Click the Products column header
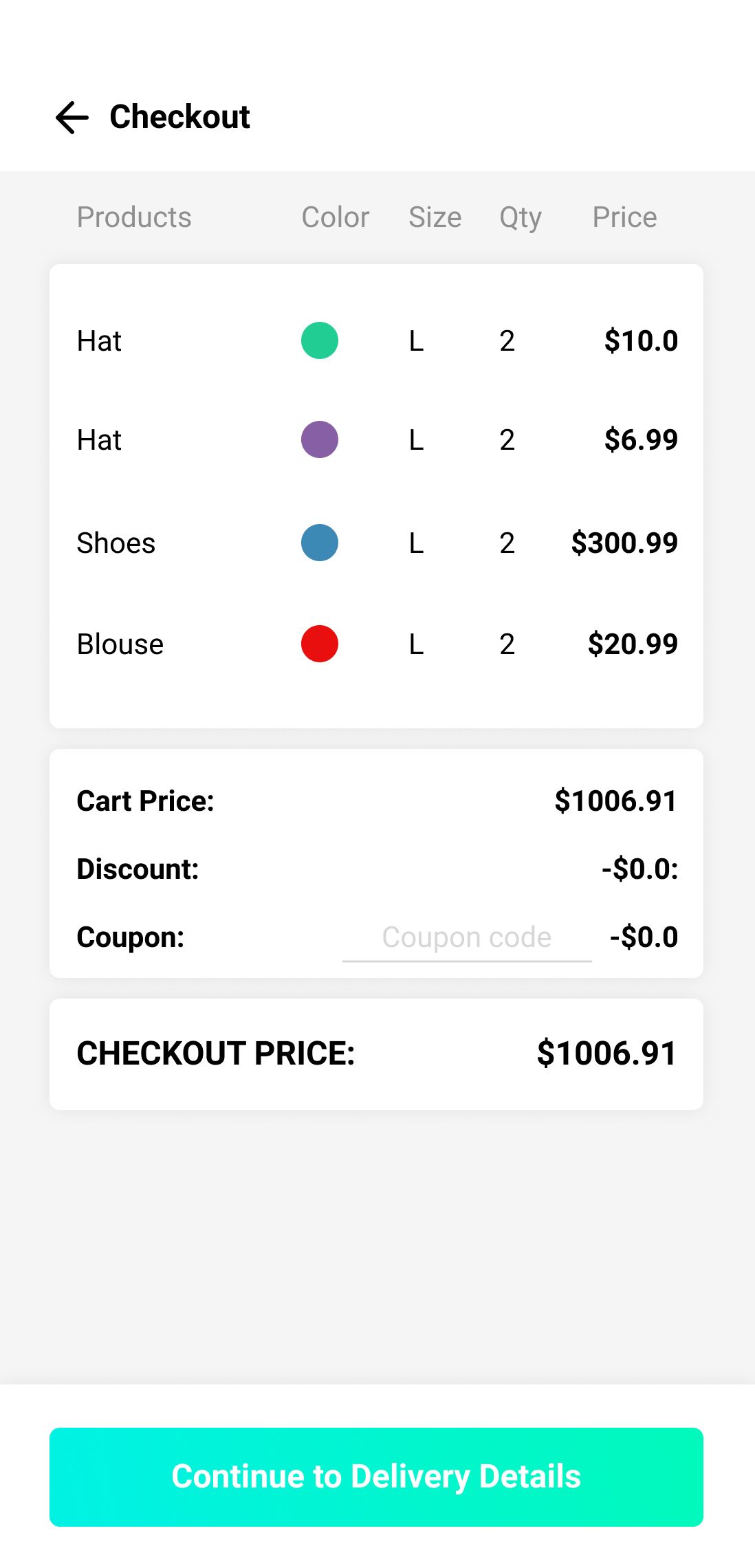755x1568 pixels. pyautogui.click(x=134, y=217)
